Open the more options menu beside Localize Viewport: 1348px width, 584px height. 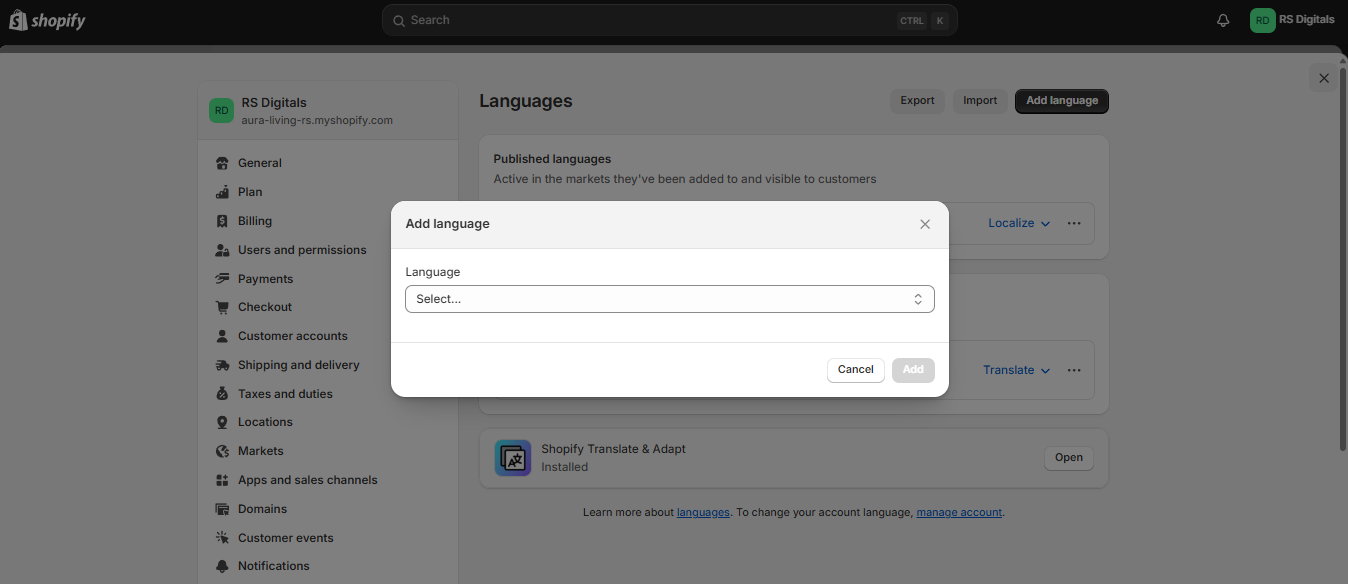coord(1074,223)
